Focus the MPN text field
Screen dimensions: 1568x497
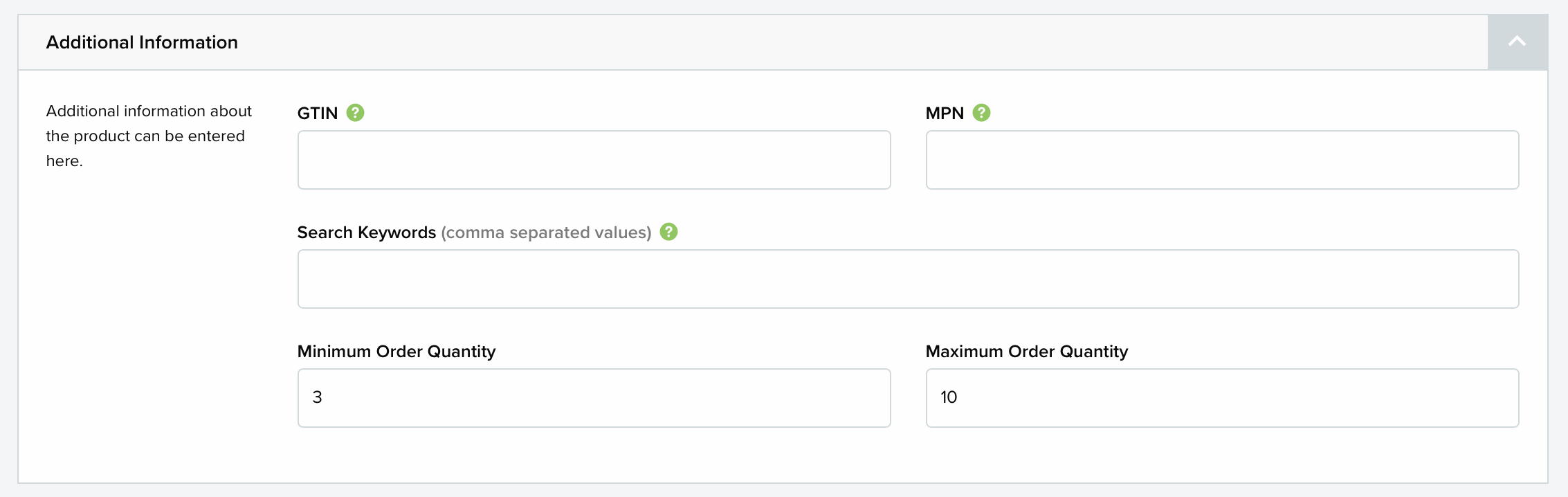1222,160
